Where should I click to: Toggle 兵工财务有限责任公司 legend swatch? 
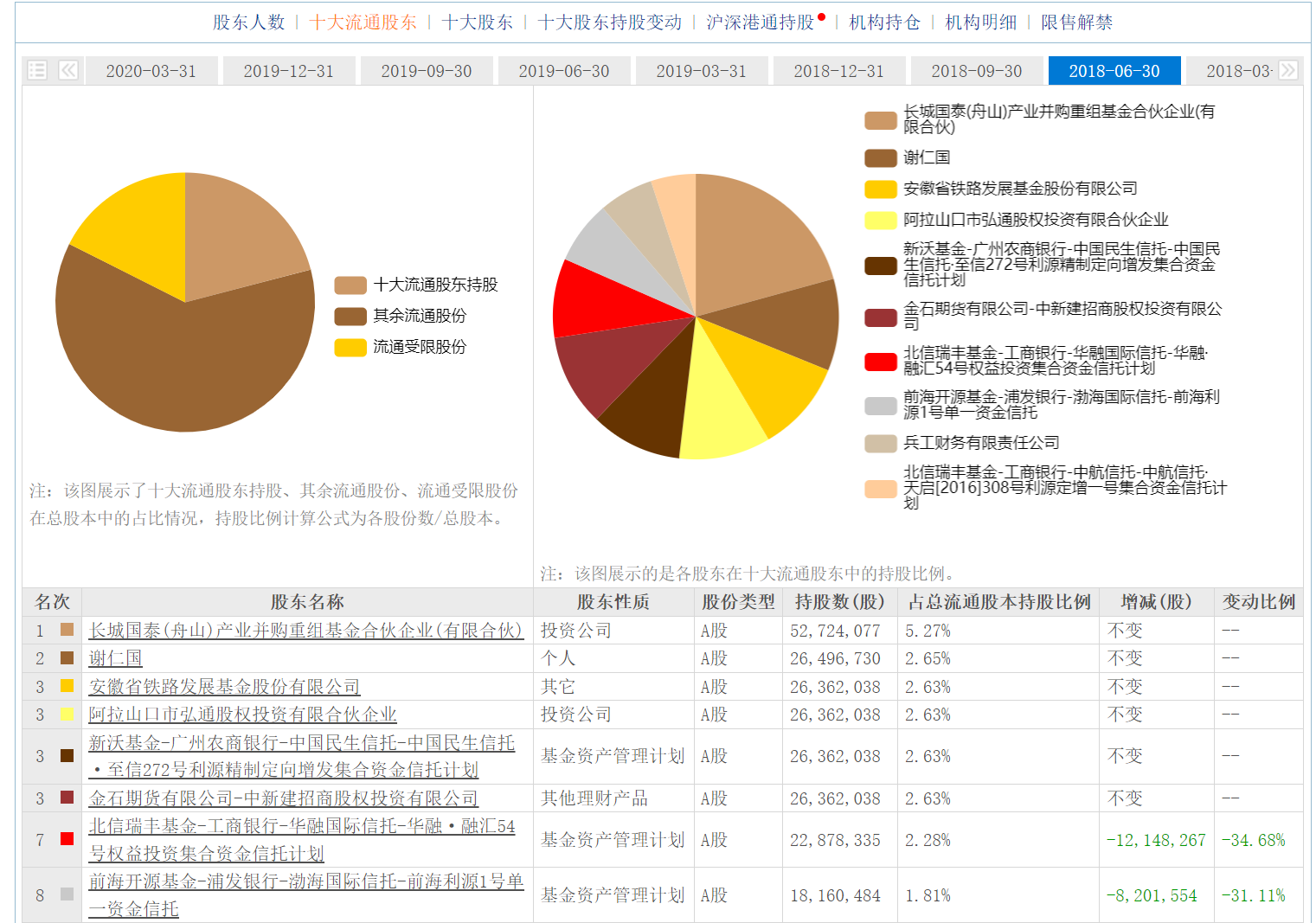click(881, 443)
